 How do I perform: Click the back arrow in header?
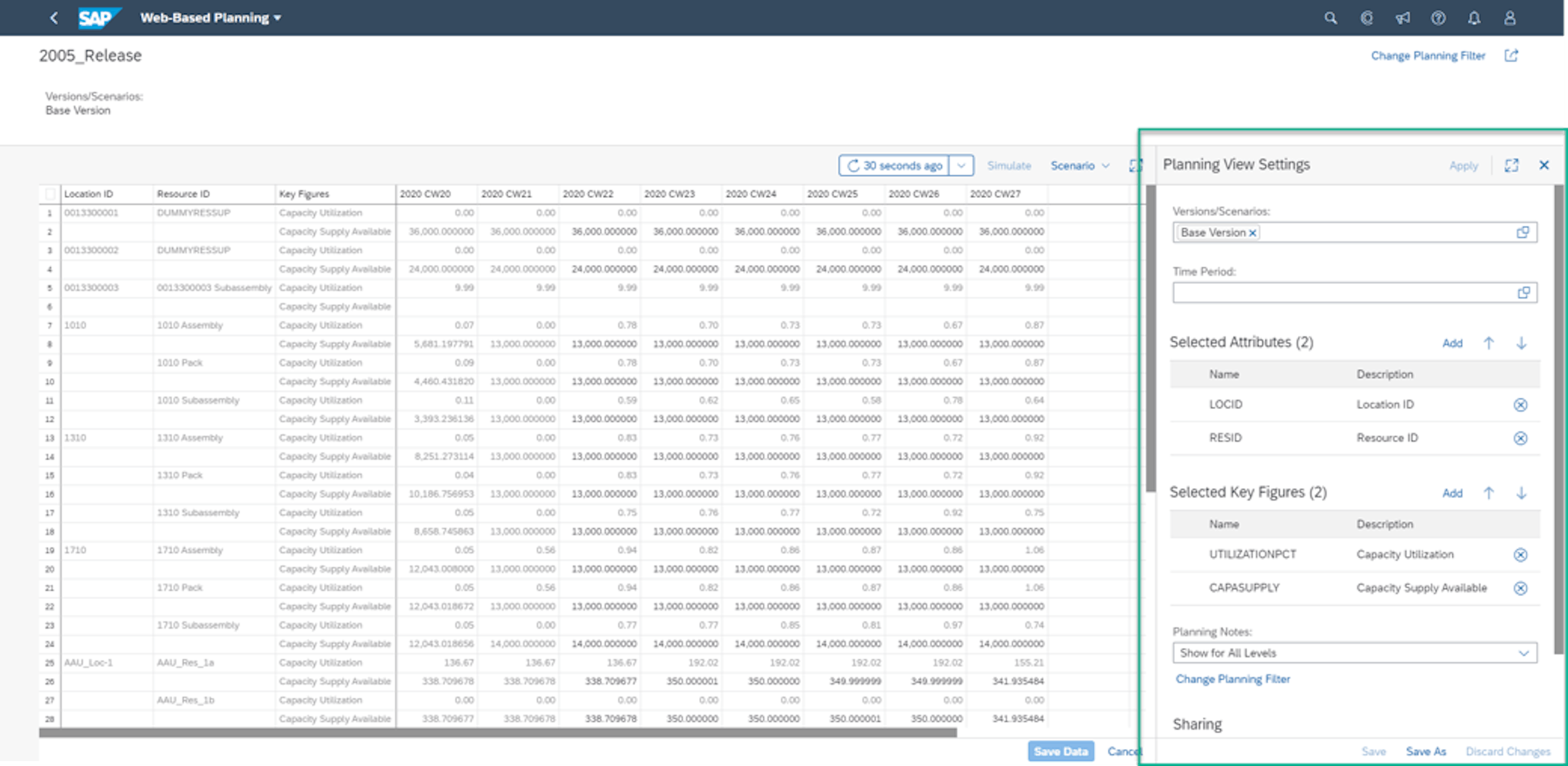(54, 18)
